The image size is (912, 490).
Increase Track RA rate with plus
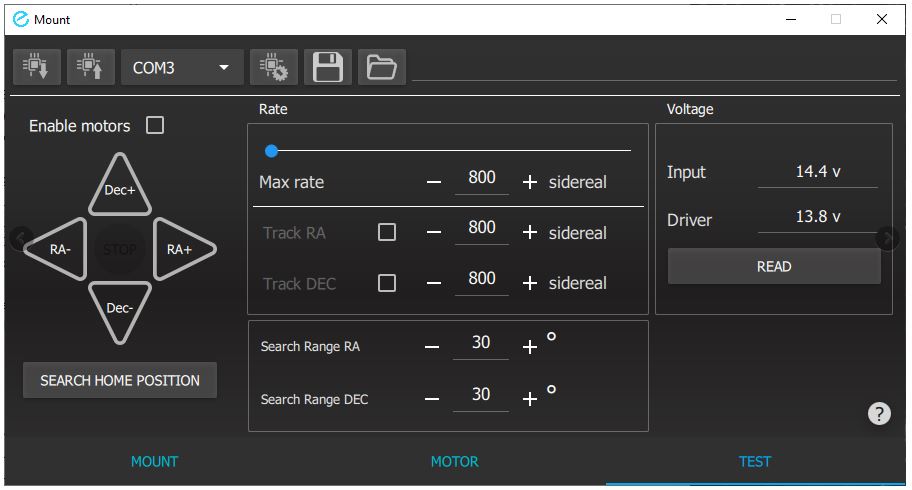click(x=529, y=232)
